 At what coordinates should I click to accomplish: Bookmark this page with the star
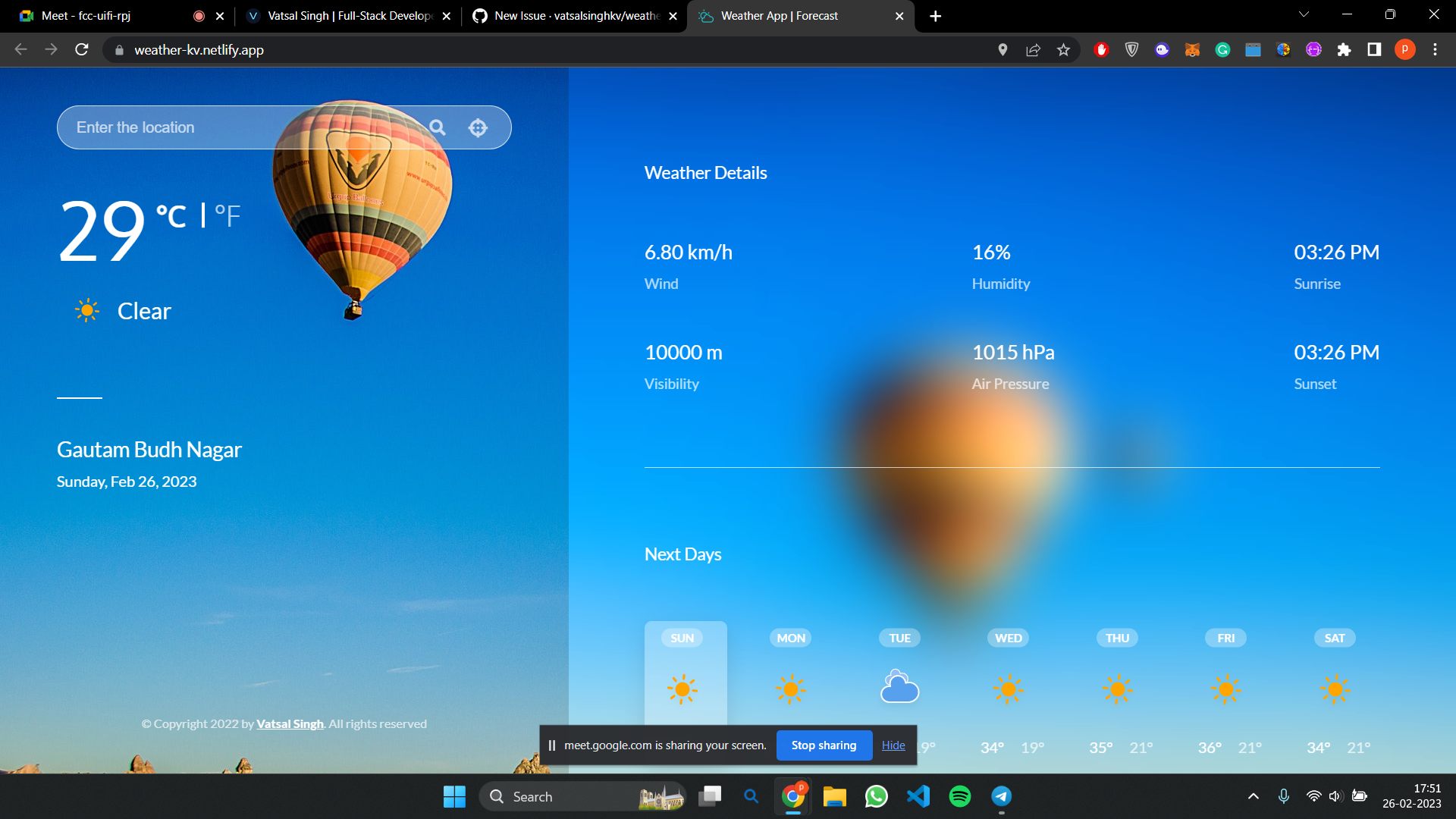click(1063, 49)
